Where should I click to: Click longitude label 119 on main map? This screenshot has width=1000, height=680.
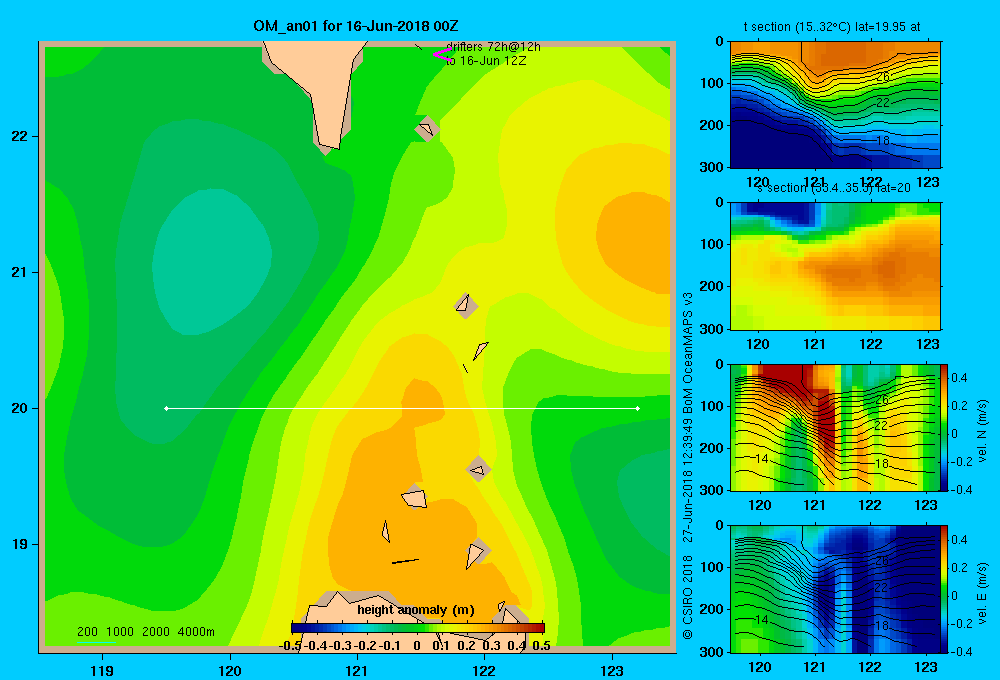click(102, 670)
